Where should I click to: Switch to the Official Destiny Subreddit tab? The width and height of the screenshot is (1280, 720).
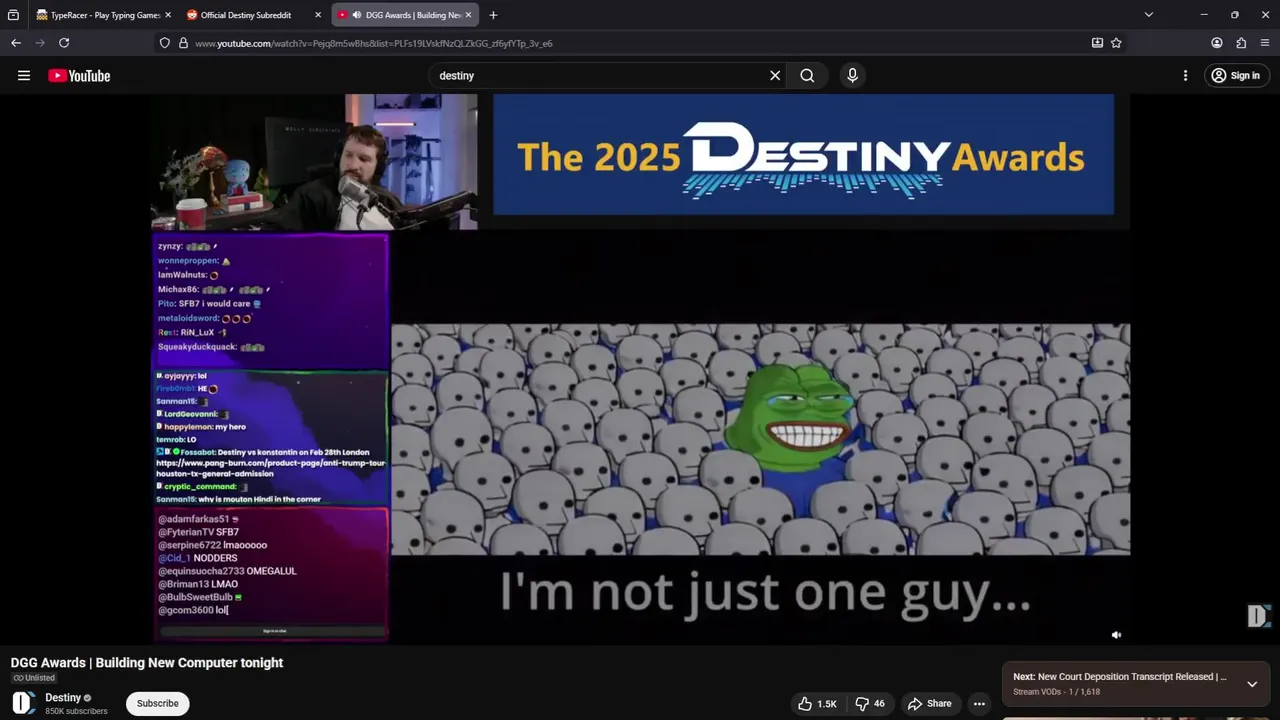[245, 15]
